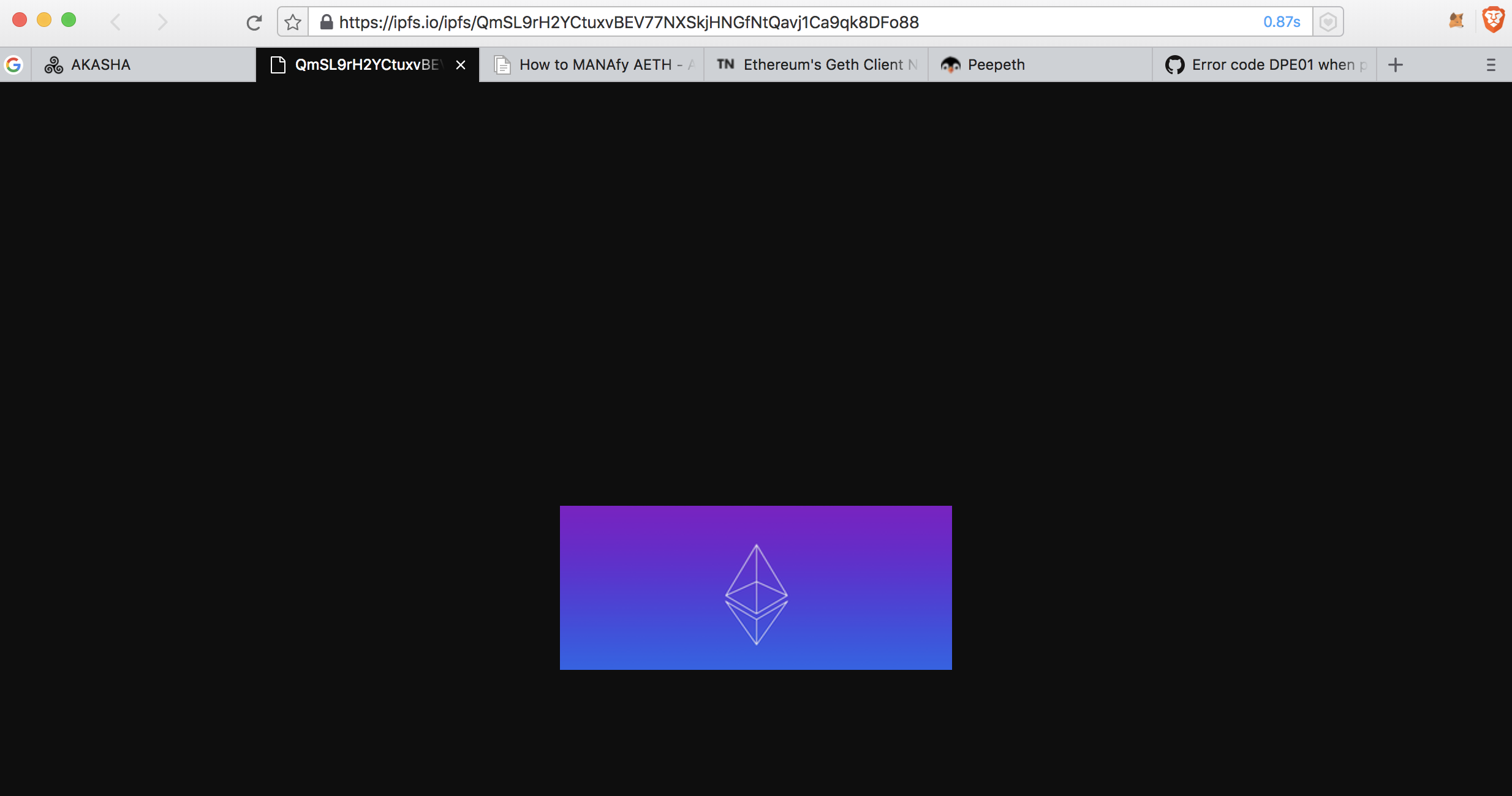Reload the current IPFS page

coord(254,23)
